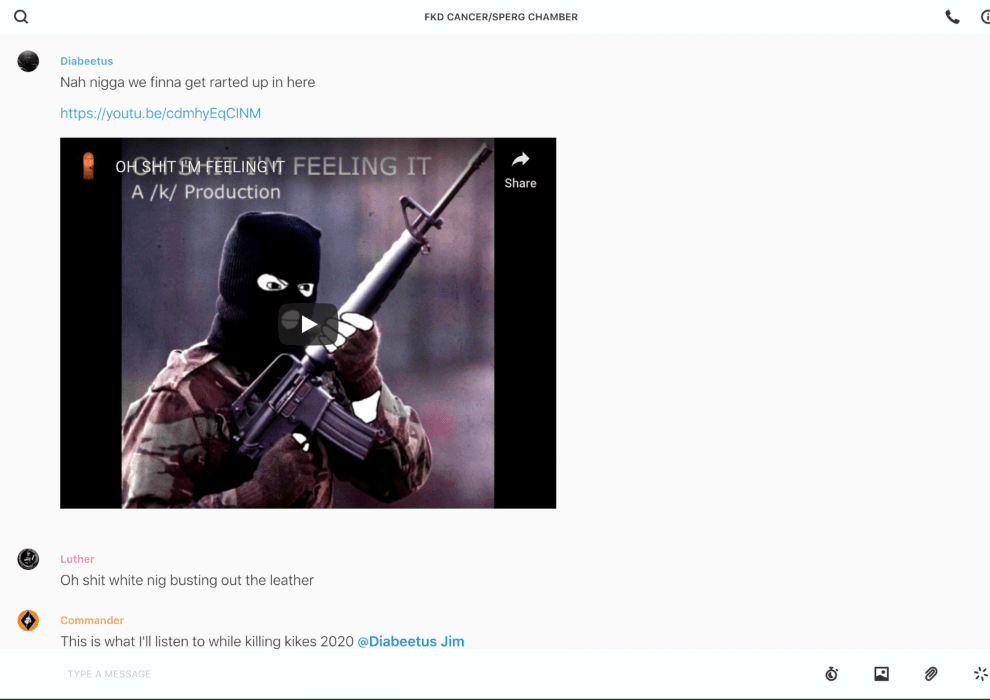
Task: Click the channel icon in the video embed
Action: pos(89,166)
